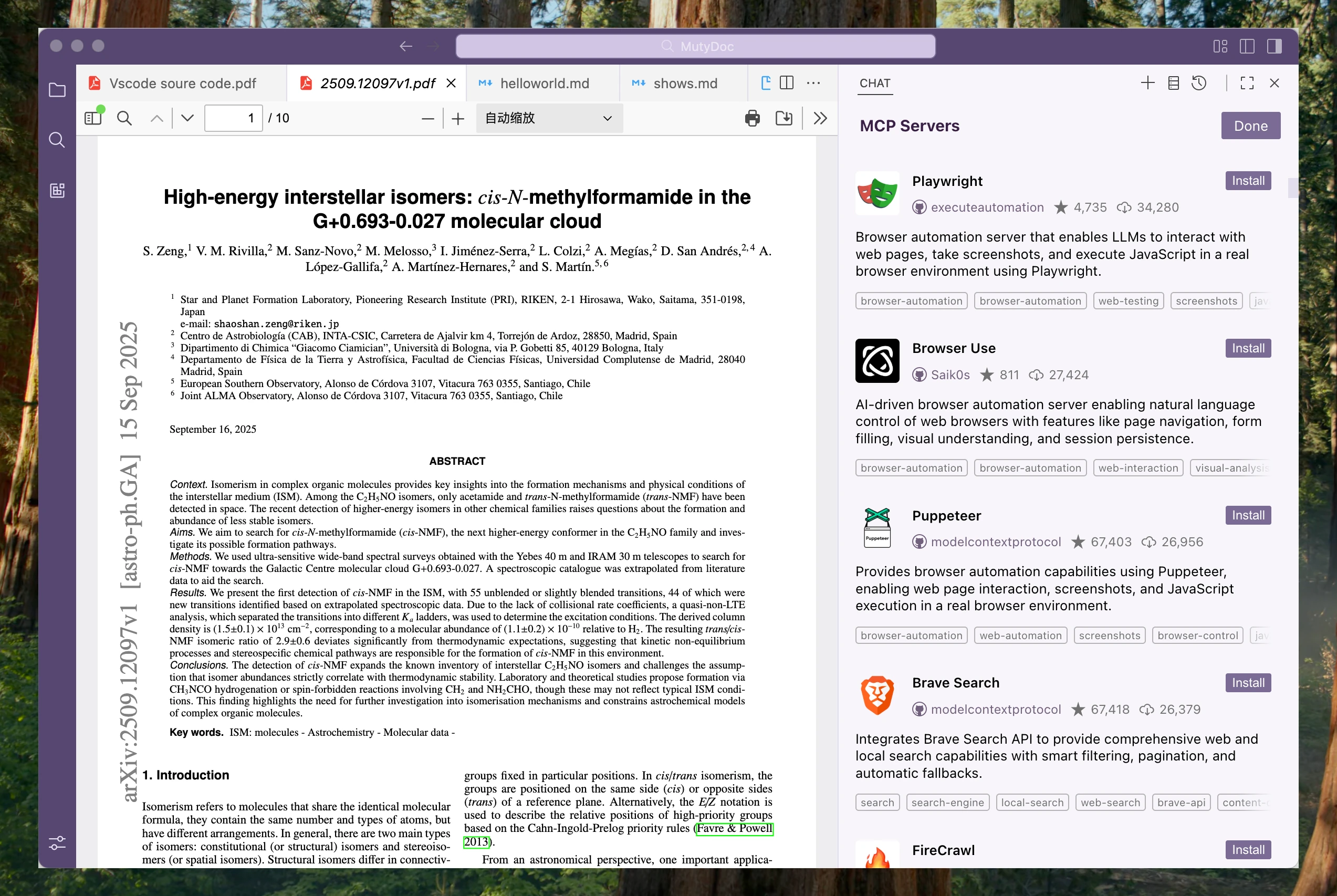Click Done in MCP Servers panel
Screen dimensions: 1337x896
pyautogui.click(x=1250, y=126)
